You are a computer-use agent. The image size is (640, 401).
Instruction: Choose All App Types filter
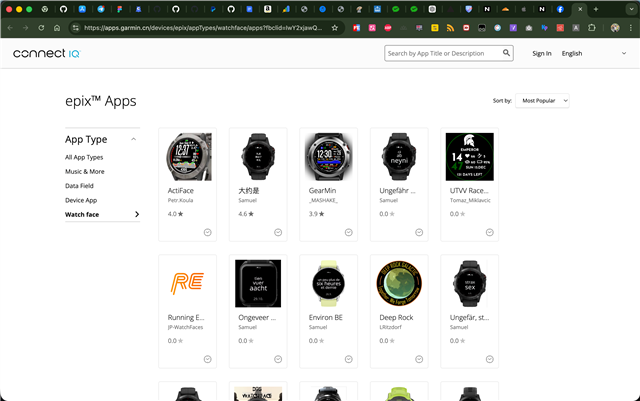pyautogui.click(x=84, y=157)
